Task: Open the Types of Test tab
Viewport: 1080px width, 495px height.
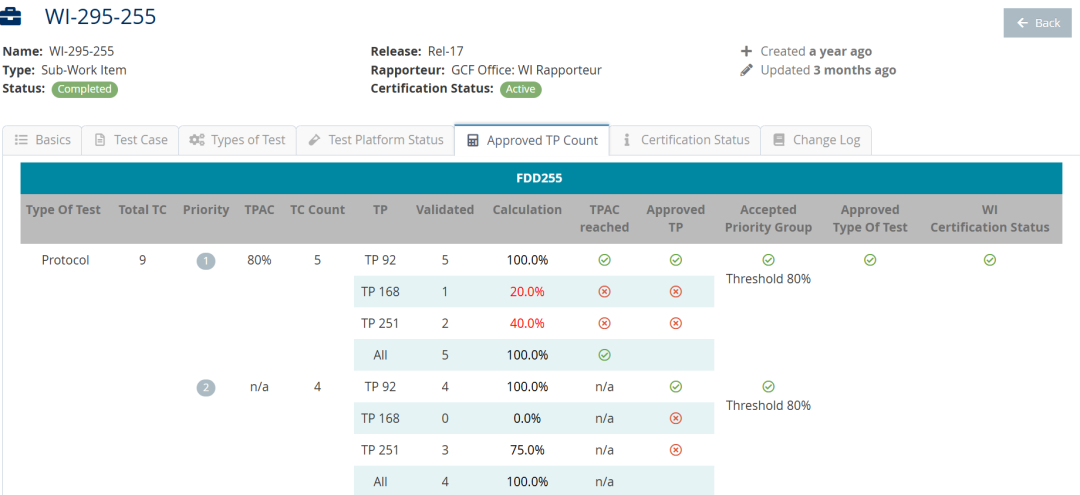Action: click(238, 140)
